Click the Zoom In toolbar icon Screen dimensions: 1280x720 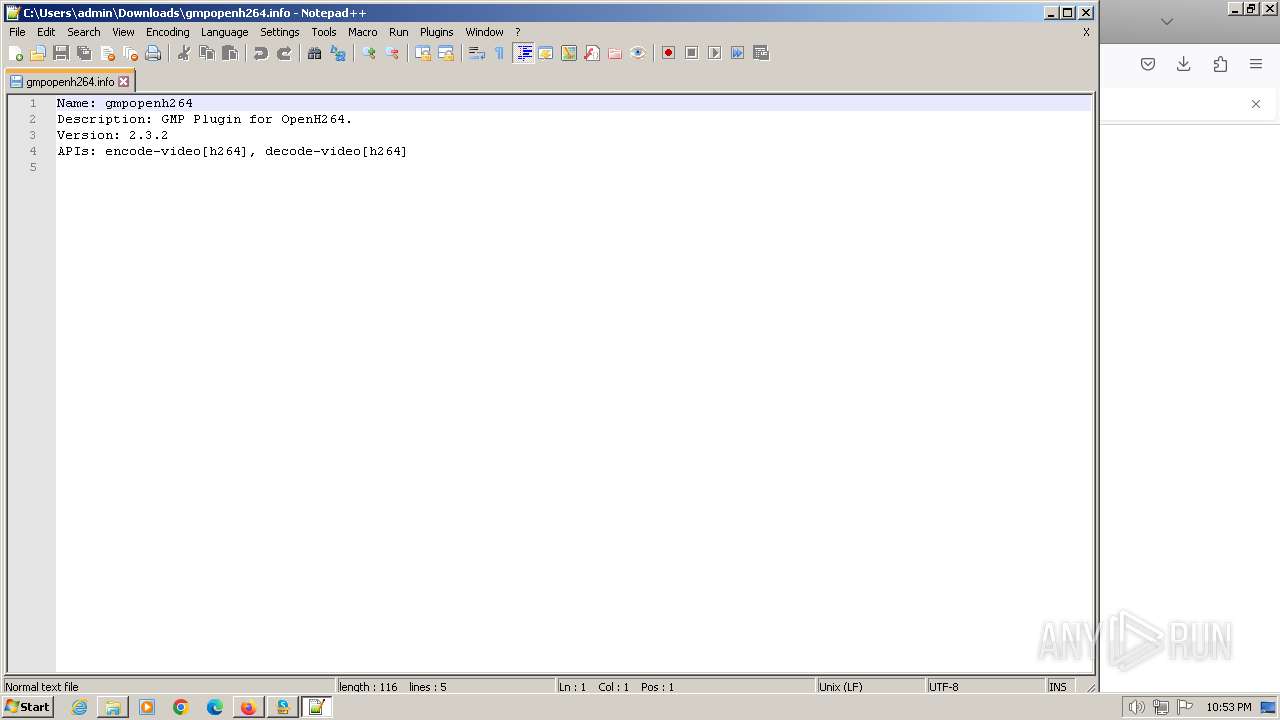click(x=369, y=53)
